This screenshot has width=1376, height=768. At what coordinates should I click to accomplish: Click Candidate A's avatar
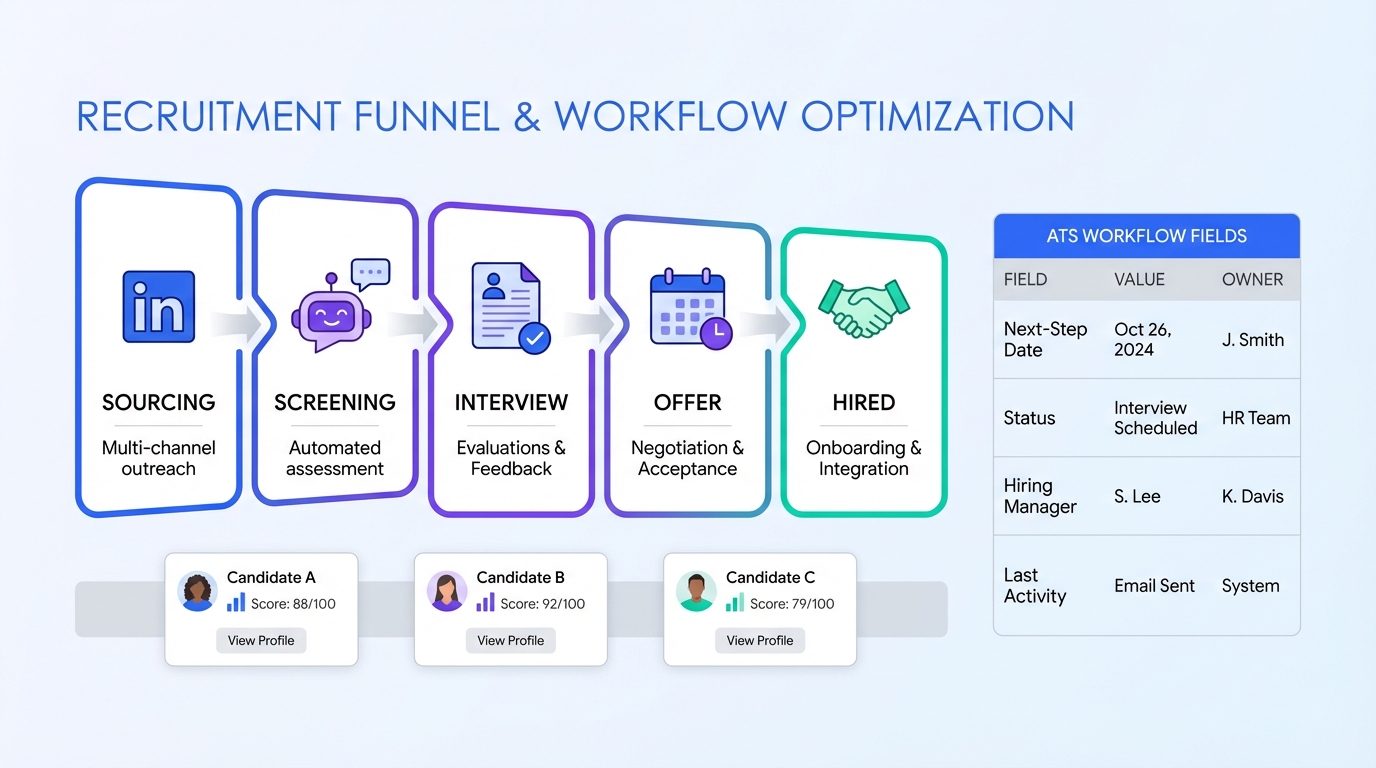198,591
